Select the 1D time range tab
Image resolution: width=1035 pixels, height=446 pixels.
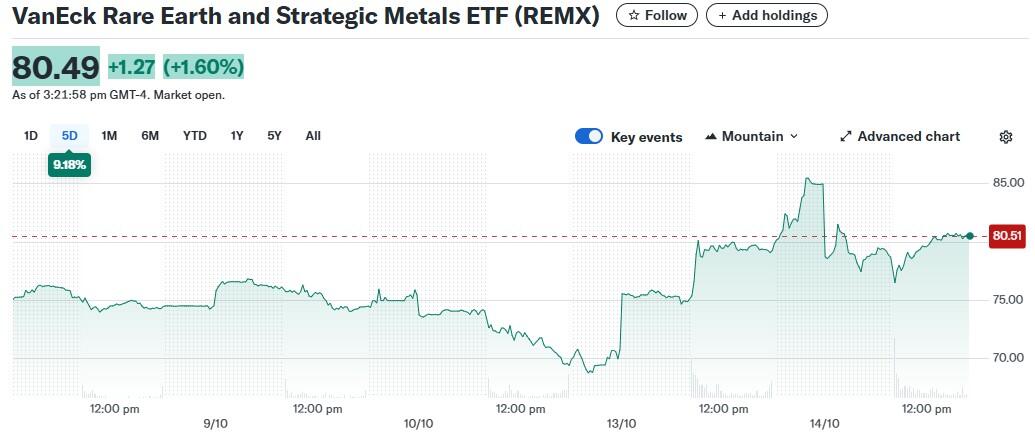(x=31, y=136)
